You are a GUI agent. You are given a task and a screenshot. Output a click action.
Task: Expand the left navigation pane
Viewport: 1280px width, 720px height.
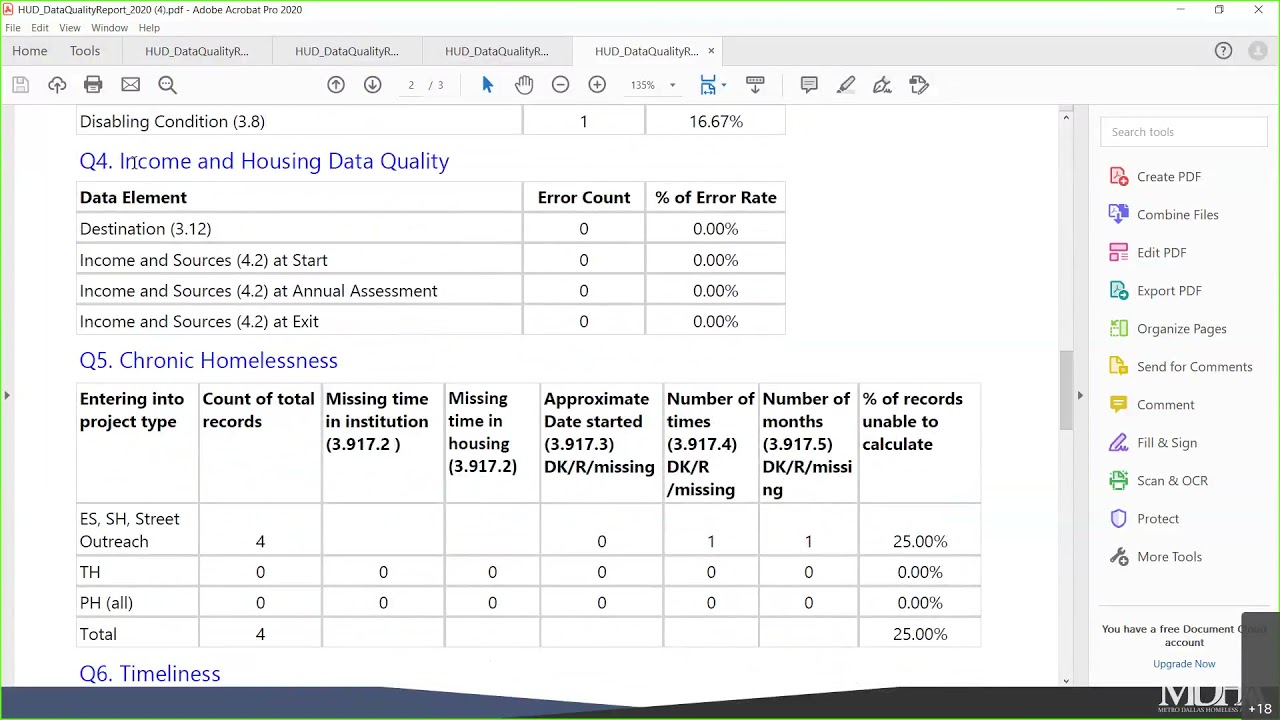click(6, 396)
